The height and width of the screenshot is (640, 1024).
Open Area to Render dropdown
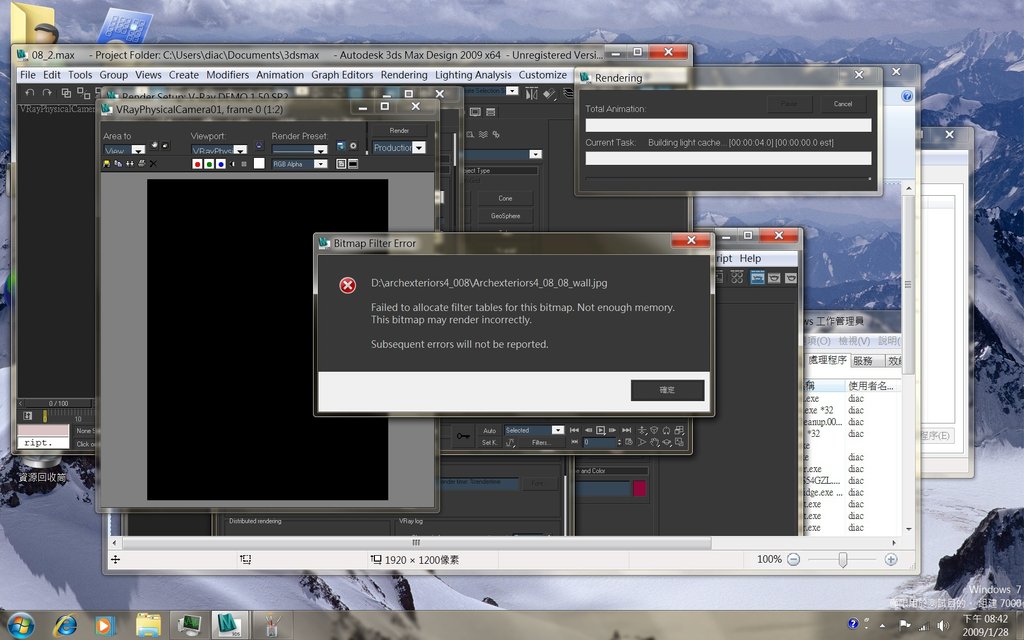coord(138,150)
